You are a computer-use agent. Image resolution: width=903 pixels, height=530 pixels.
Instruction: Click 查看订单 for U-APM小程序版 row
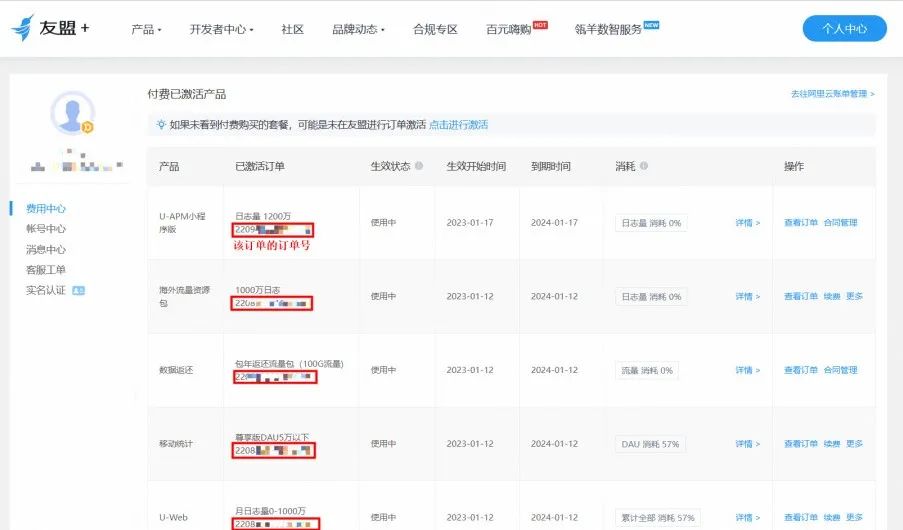pos(801,222)
